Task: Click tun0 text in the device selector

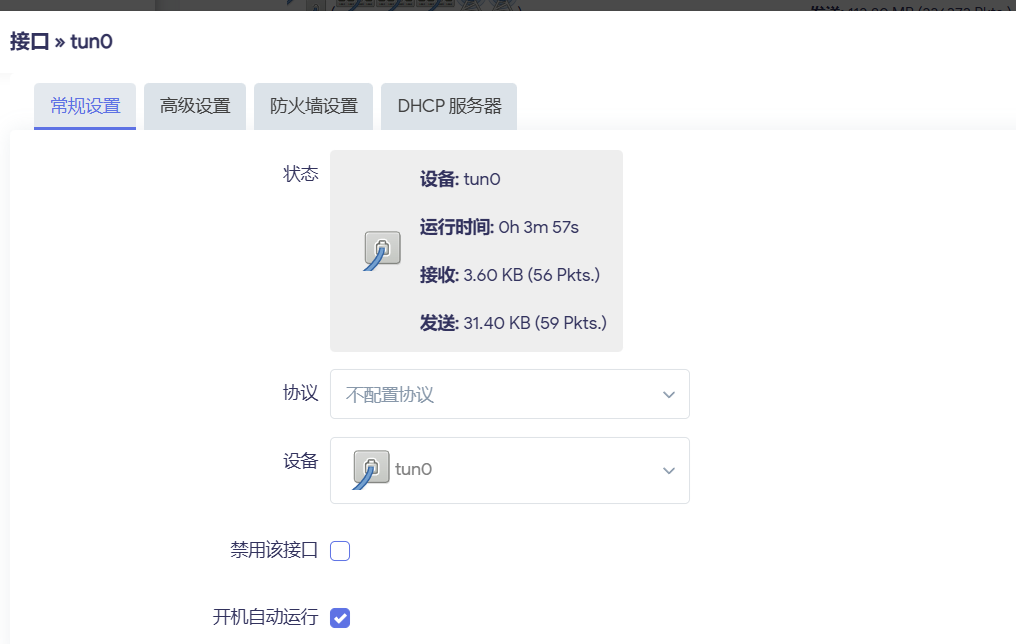Action: tap(414, 469)
